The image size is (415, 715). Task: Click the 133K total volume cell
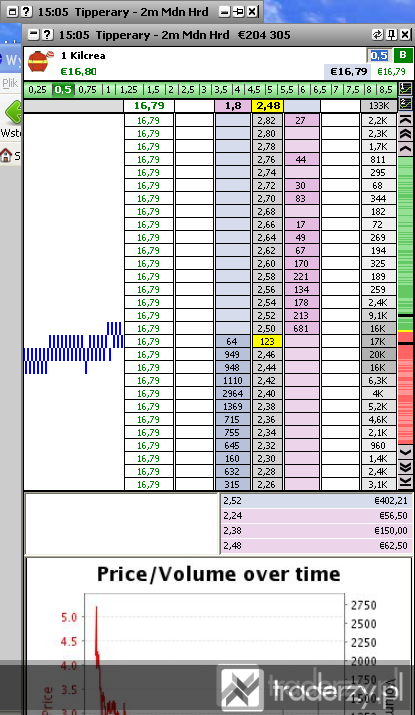[x=379, y=106]
